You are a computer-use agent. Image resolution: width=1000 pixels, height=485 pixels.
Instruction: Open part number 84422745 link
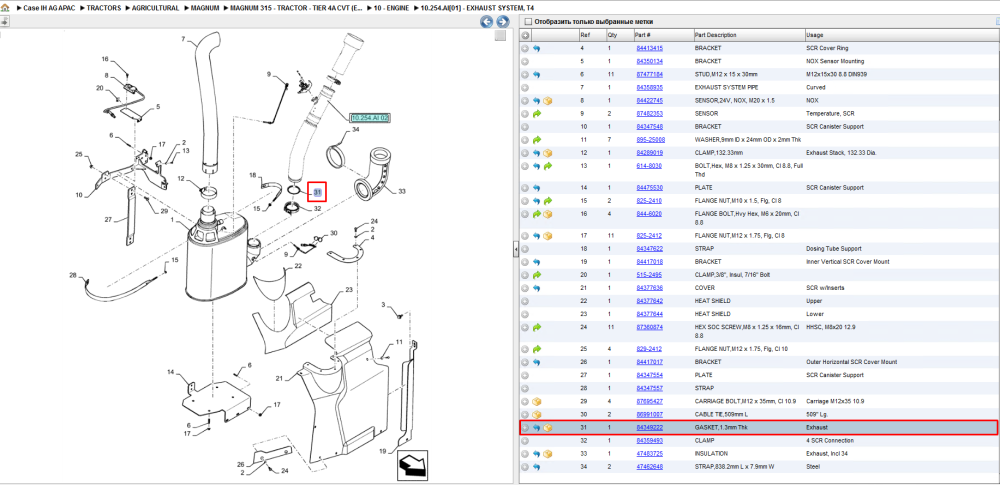click(x=649, y=101)
